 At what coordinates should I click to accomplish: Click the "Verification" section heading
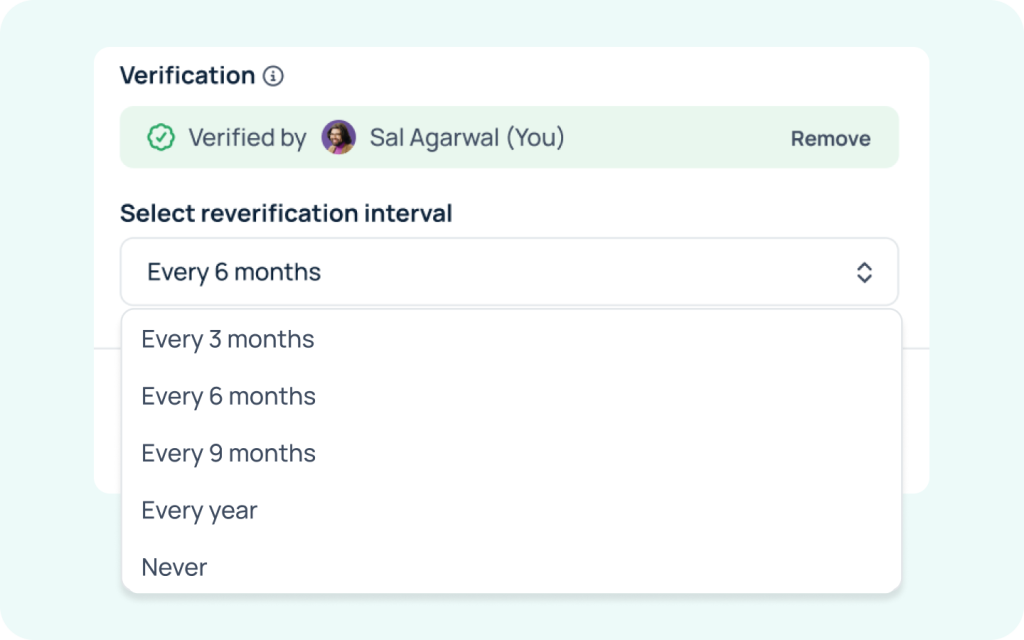[x=187, y=76]
